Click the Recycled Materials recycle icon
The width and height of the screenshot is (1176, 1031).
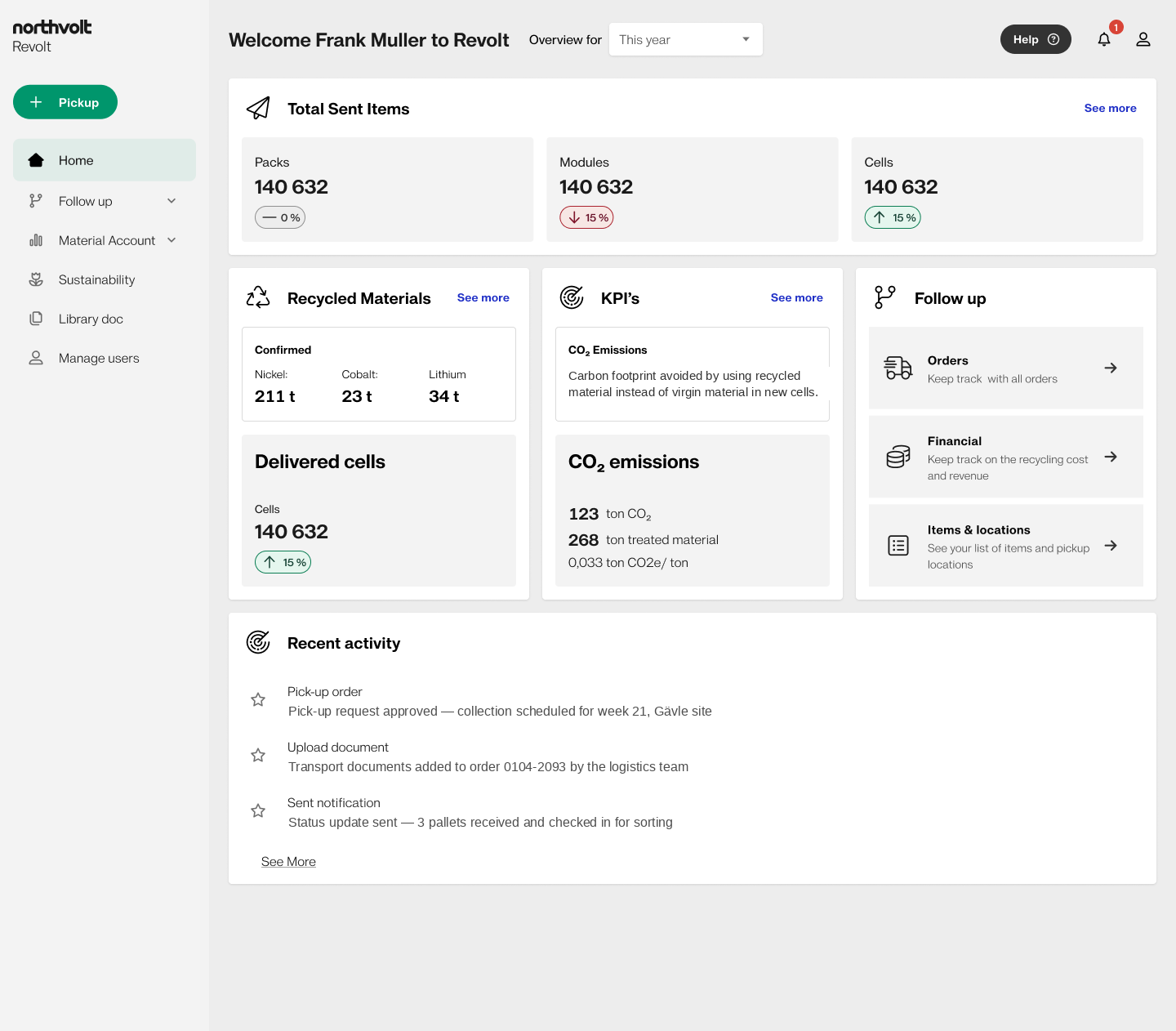point(258,297)
